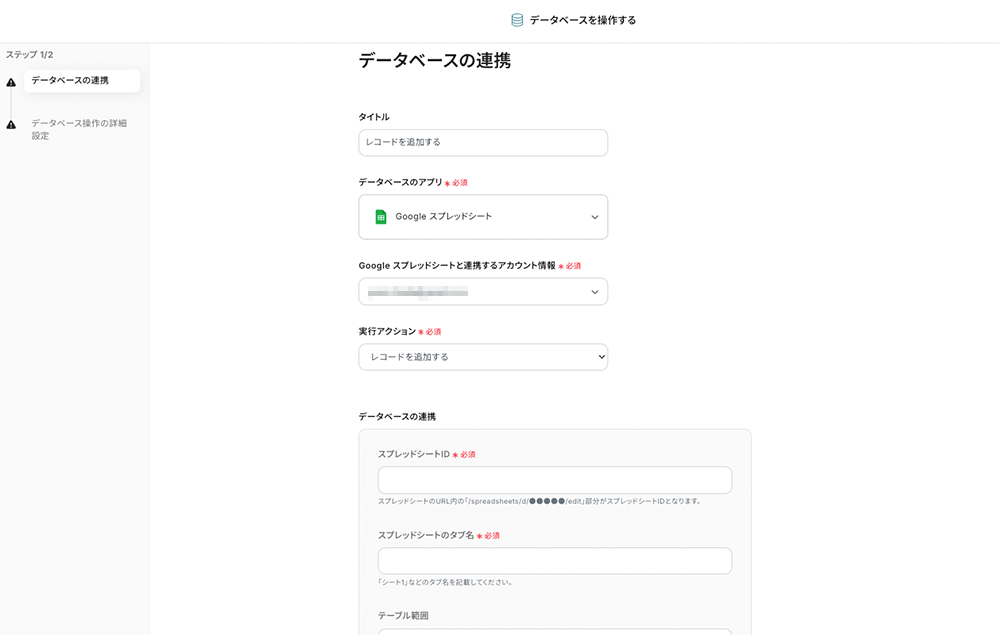The width and height of the screenshot is (1000, 635).
Task: Open the account dropdown chevron for Google スプレッドシート連携
Action: (595, 292)
